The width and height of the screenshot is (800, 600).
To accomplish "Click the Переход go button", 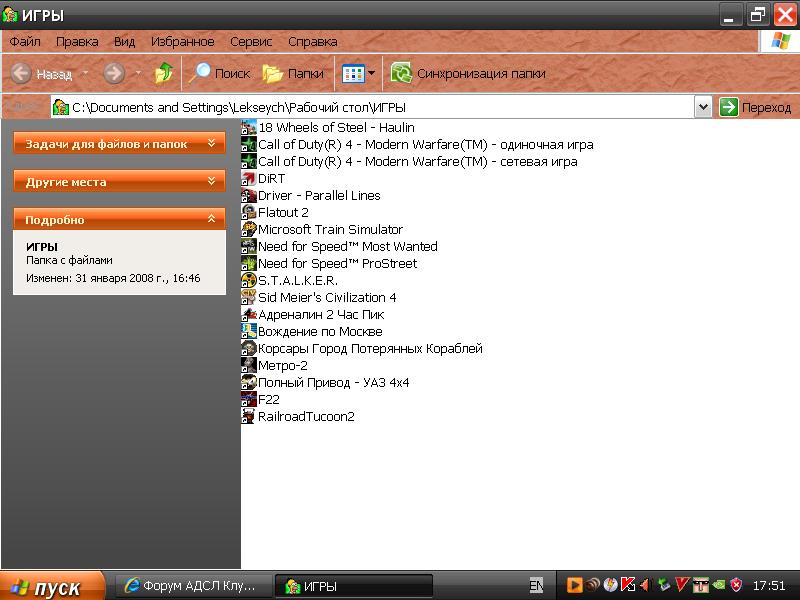I will point(755,107).
